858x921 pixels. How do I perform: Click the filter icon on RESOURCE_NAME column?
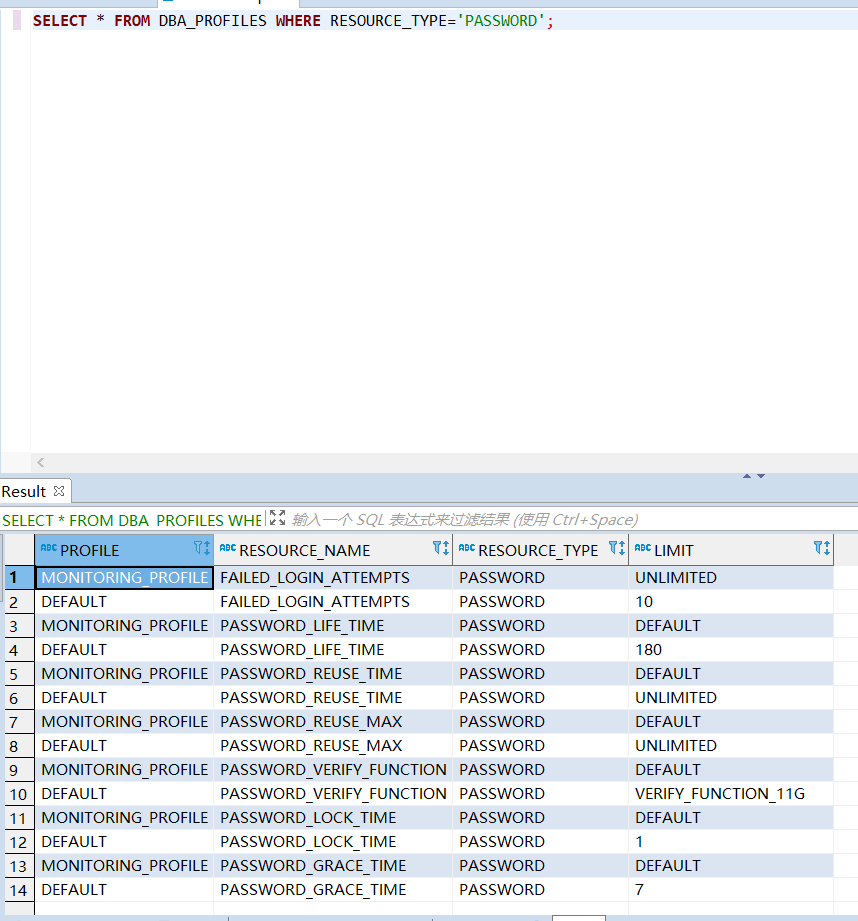(440, 548)
